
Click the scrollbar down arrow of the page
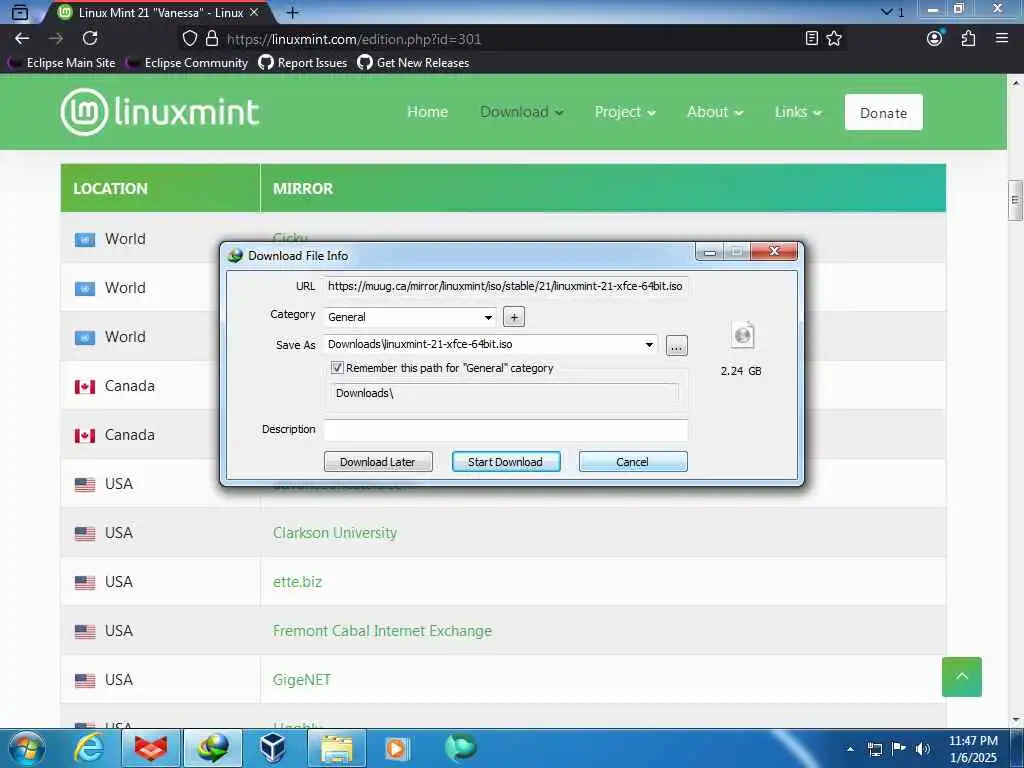click(x=1016, y=720)
